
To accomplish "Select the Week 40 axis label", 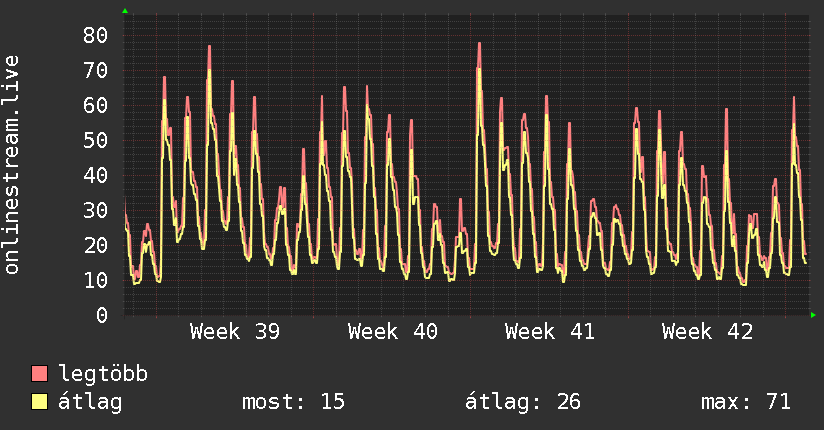I will pyautogui.click(x=393, y=332).
